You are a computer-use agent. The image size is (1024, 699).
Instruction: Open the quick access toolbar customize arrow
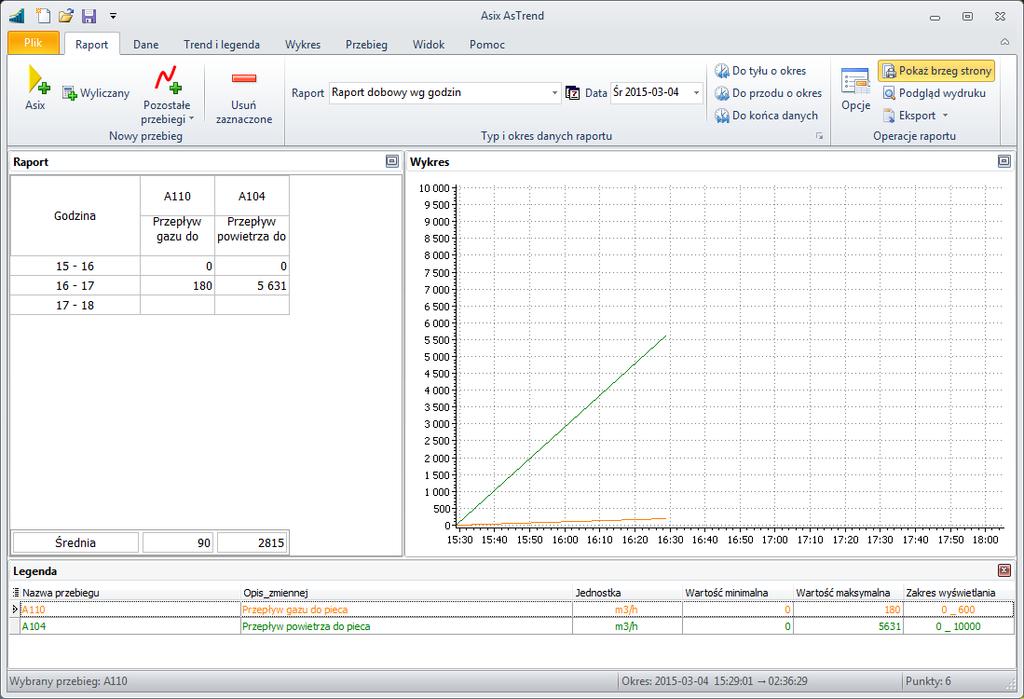(x=113, y=16)
